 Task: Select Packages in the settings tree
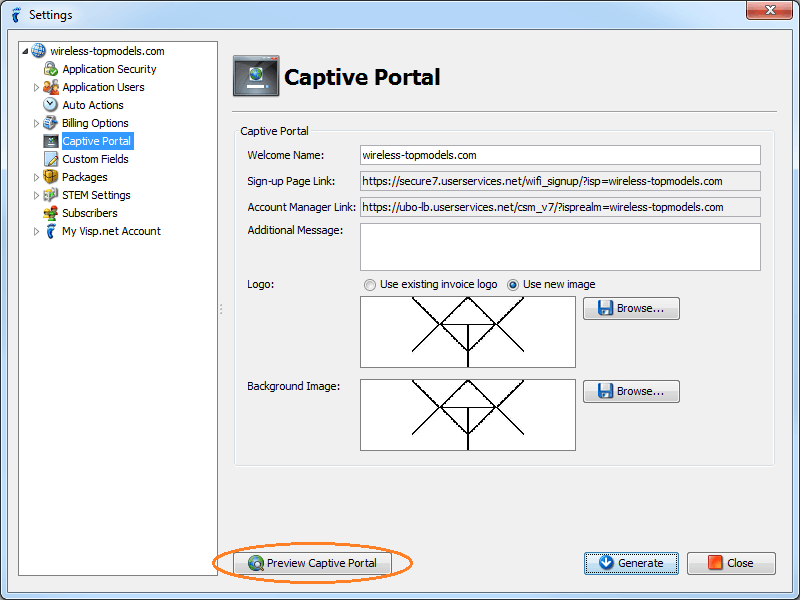85,177
